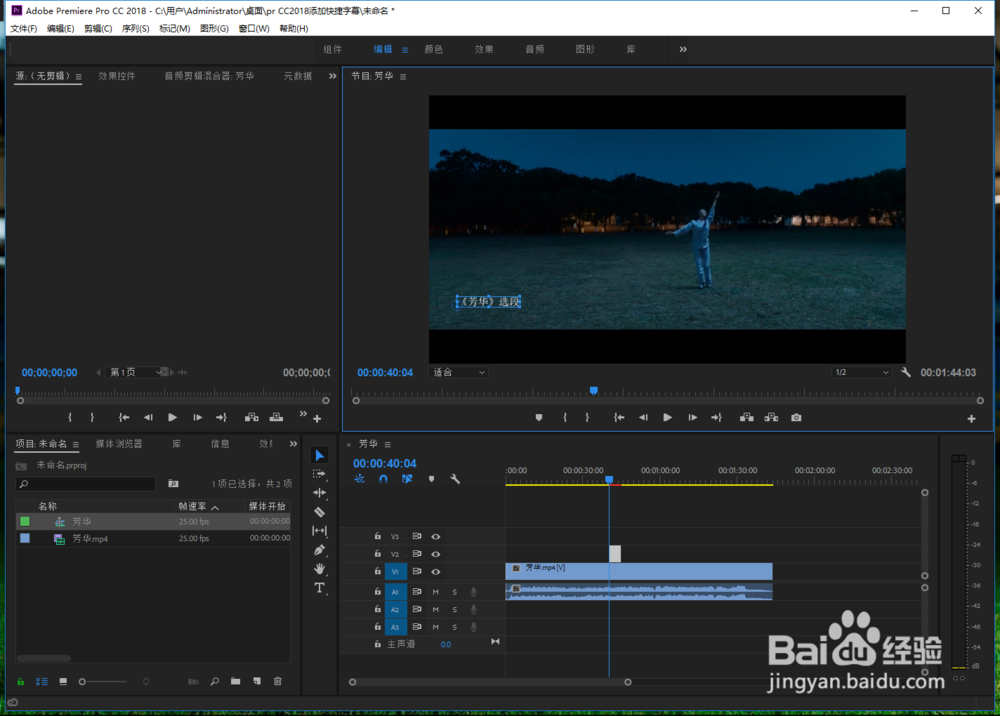Screen dimensions: 1000x716
Task: Switch to 颜色 workspace
Action: coord(434,49)
